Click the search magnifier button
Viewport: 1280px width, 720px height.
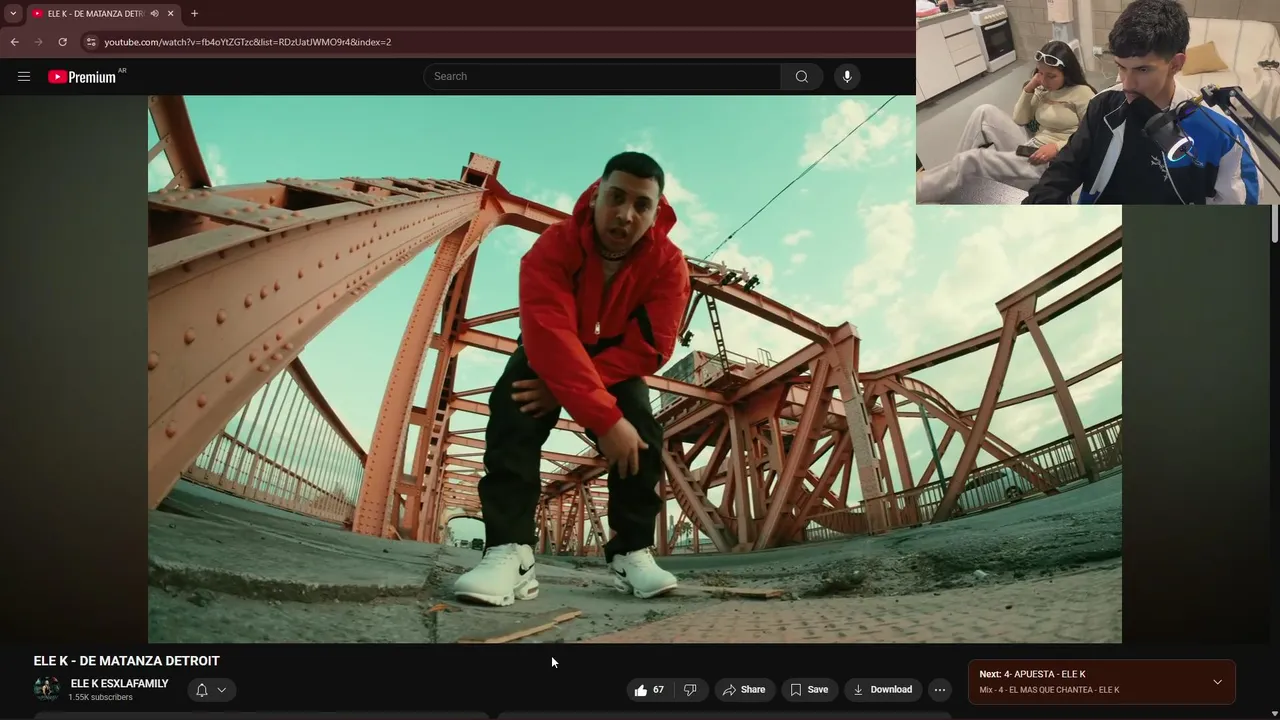802,77
